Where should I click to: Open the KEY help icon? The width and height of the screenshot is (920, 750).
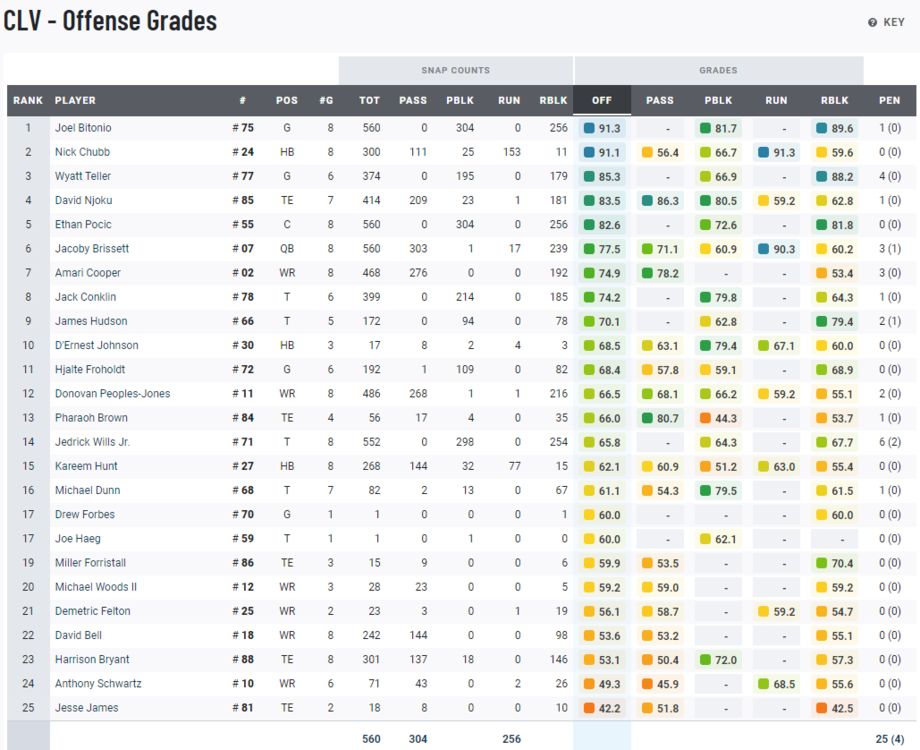click(872, 22)
